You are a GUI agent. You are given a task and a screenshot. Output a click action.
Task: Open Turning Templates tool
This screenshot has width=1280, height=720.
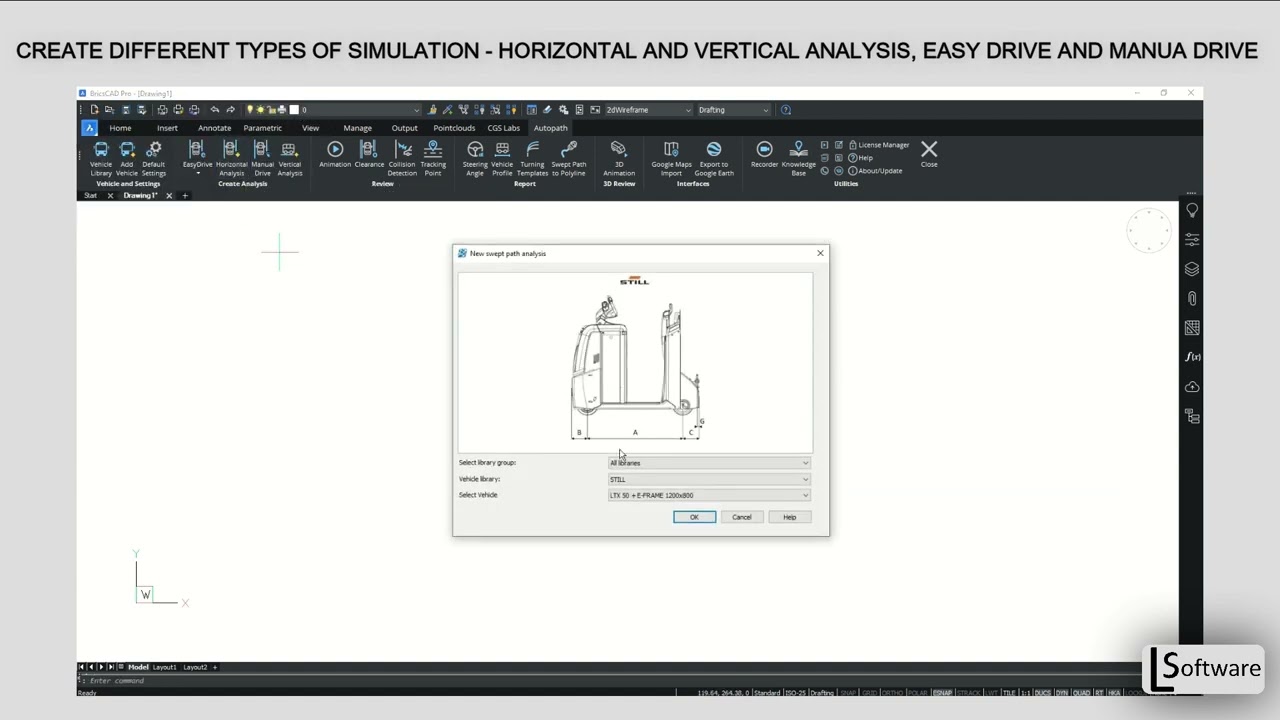(x=532, y=158)
